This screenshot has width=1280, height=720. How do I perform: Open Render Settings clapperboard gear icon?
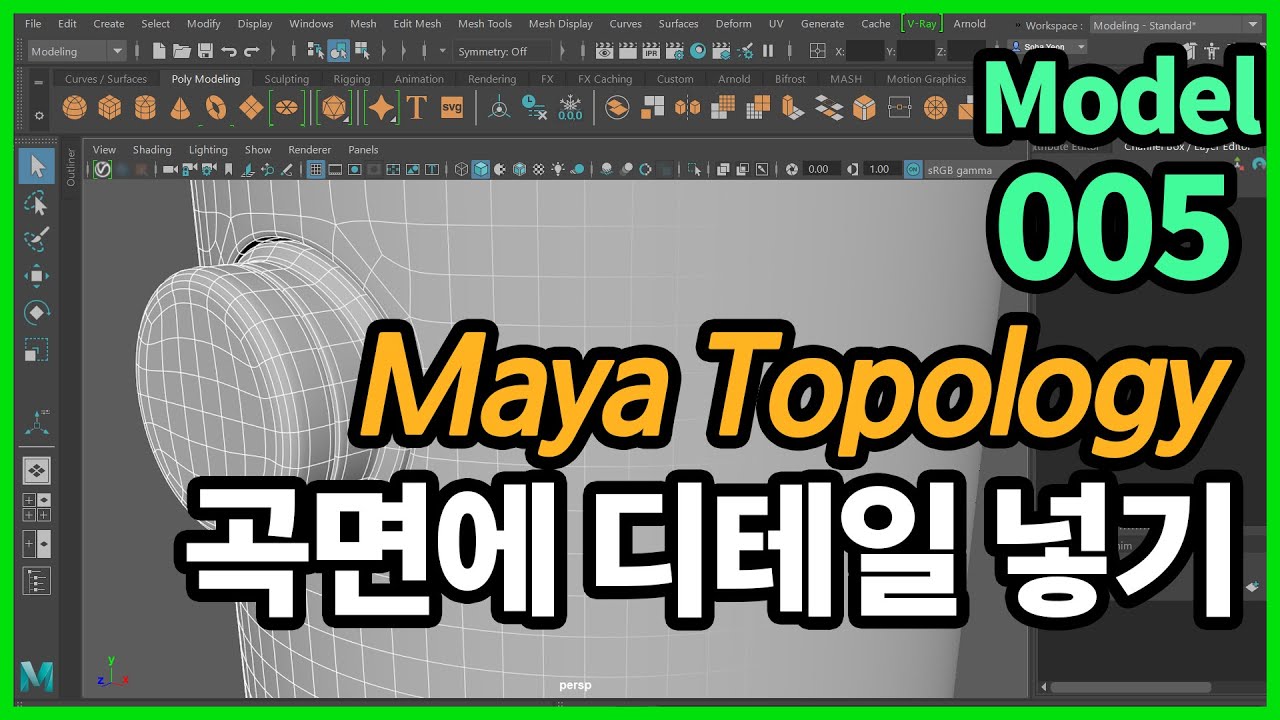(675, 50)
